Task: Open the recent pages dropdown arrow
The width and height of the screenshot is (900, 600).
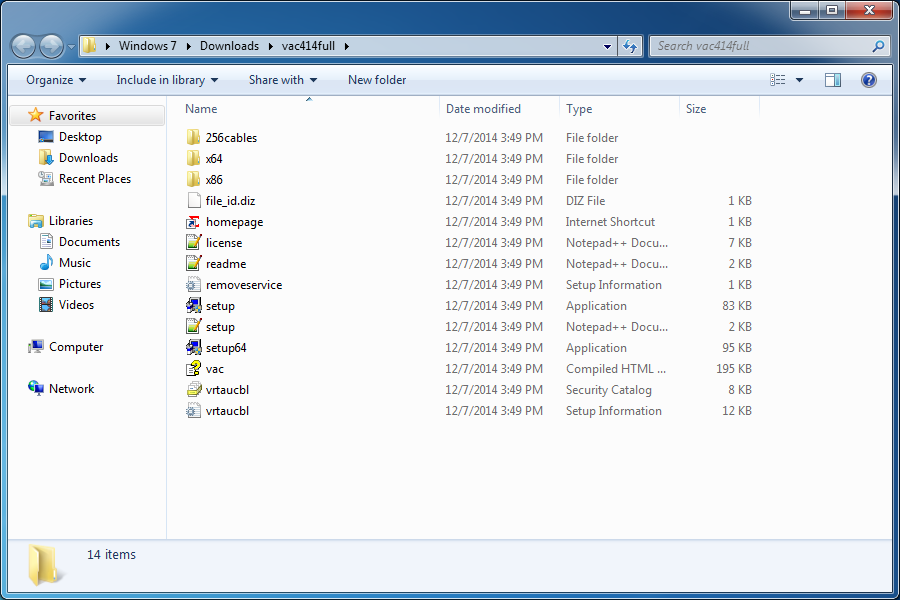Action: click(x=71, y=47)
